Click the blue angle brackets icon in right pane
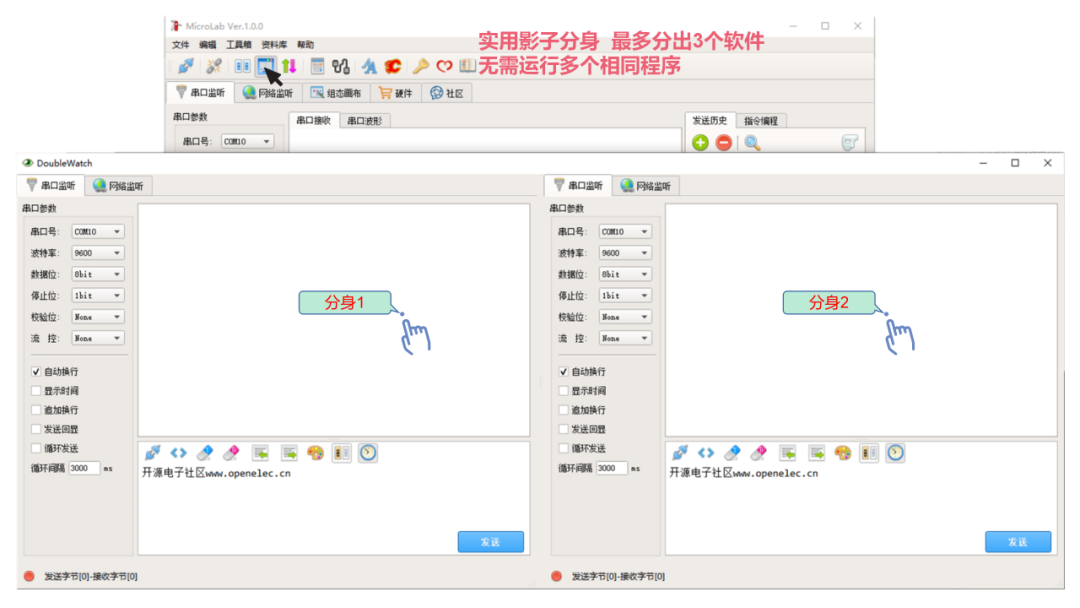Image resolution: width=1080 pixels, height=608 pixels. 706,452
